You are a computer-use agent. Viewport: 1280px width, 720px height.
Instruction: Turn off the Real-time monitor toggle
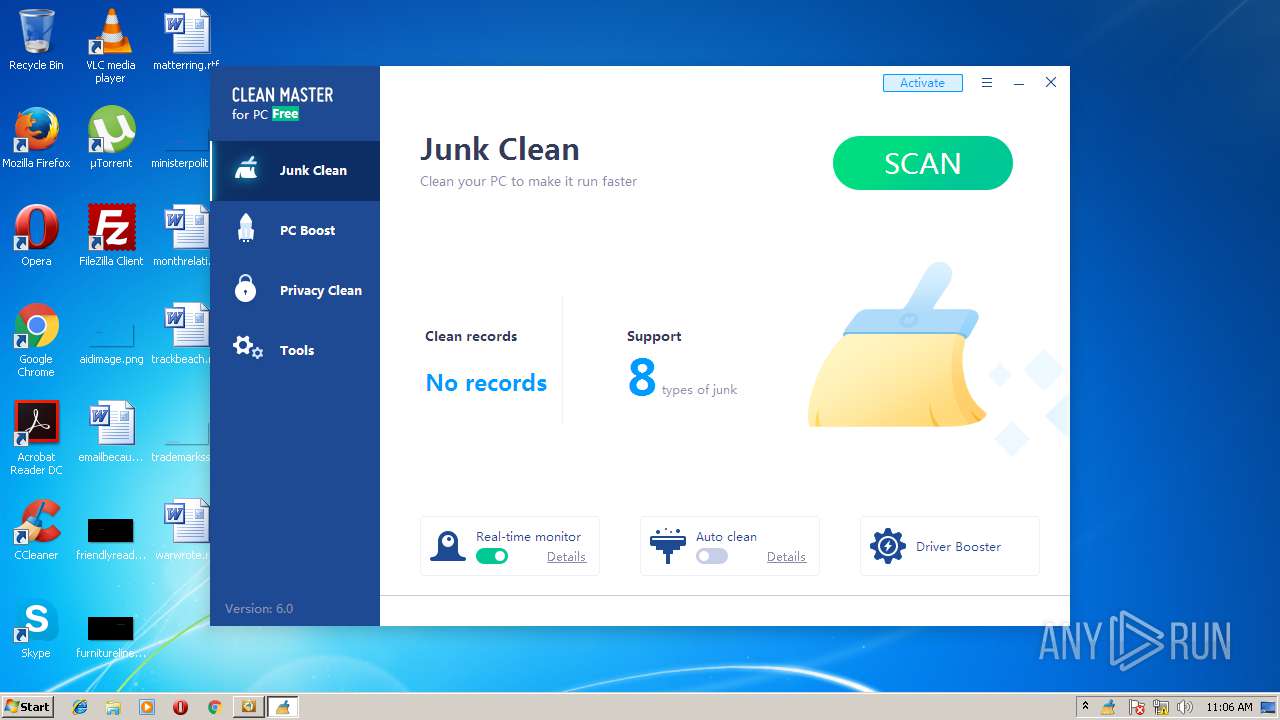[x=492, y=556]
